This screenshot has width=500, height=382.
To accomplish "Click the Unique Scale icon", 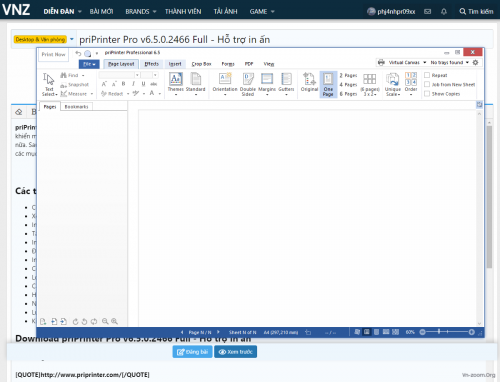I will (x=393, y=79).
